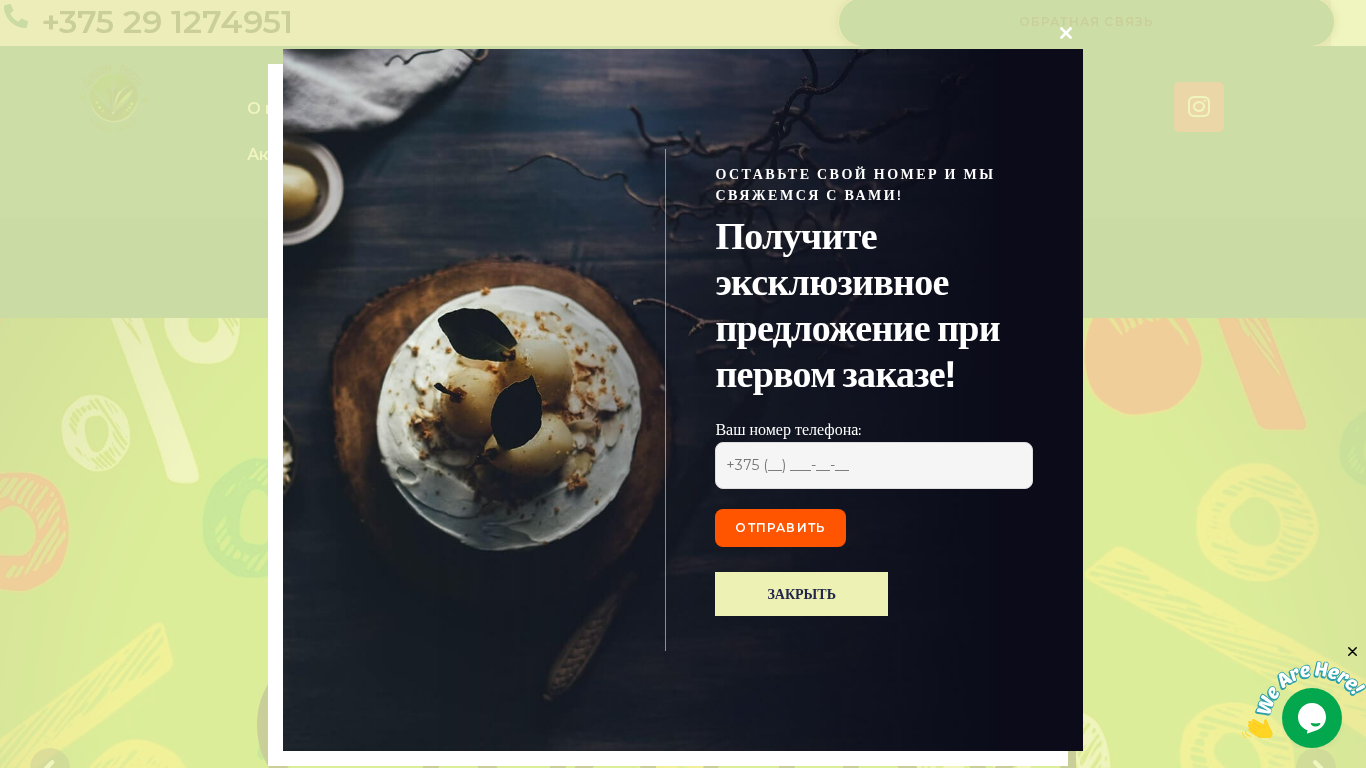This screenshot has height=768, width=1366.
Task: Submit the form with ОТПРАВИТЬ button
Action: [x=780, y=528]
